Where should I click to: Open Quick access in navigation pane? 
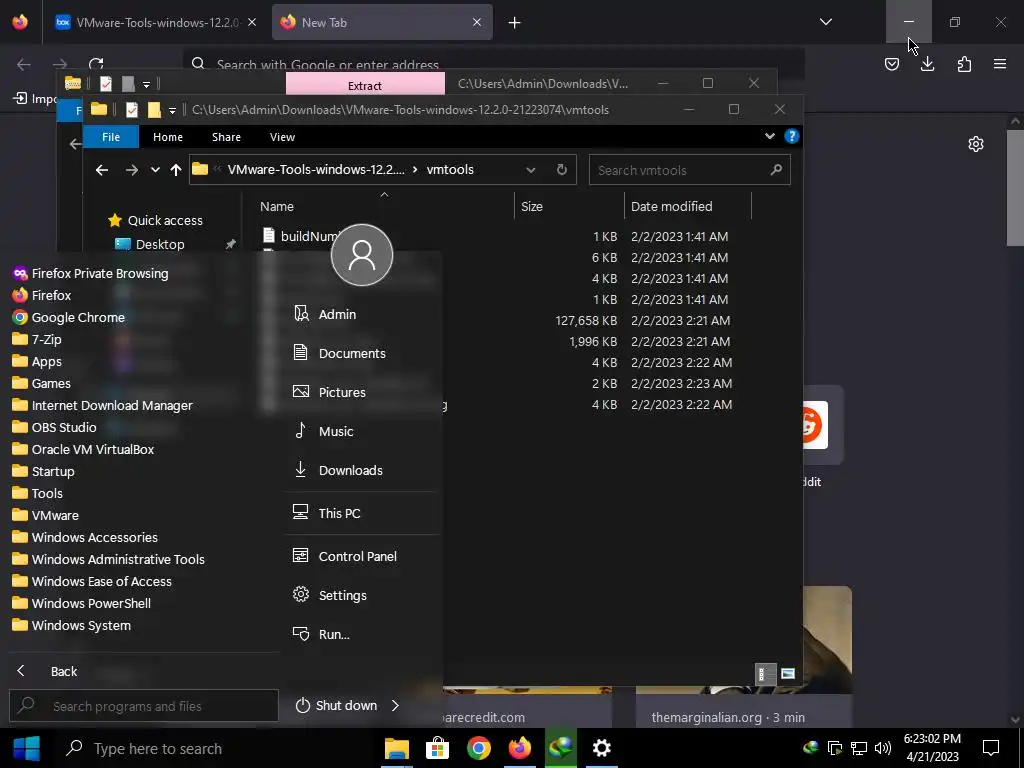pyautogui.click(x=155, y=221)
